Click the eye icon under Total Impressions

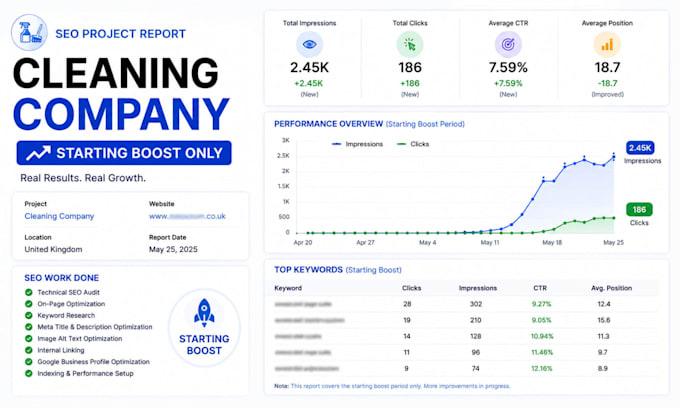pyautogui.click(x=309, y=44)
